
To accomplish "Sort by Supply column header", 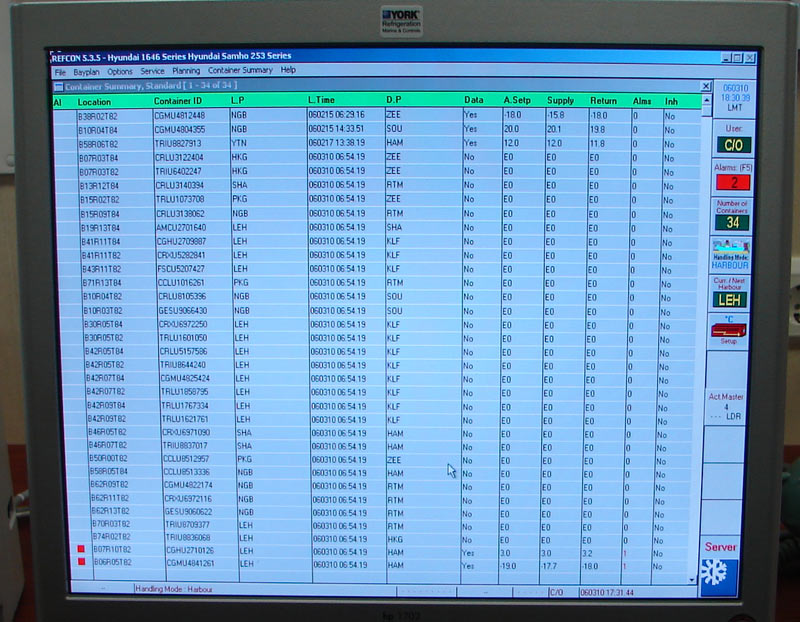I will coord(560,101).
